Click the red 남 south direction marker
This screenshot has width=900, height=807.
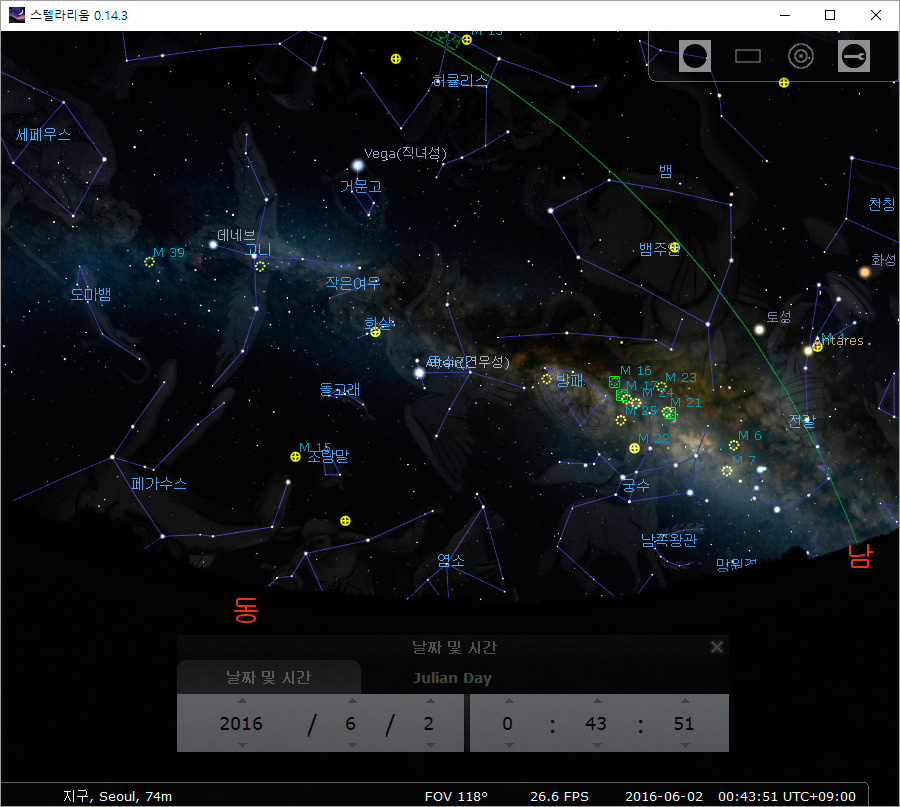860,556
